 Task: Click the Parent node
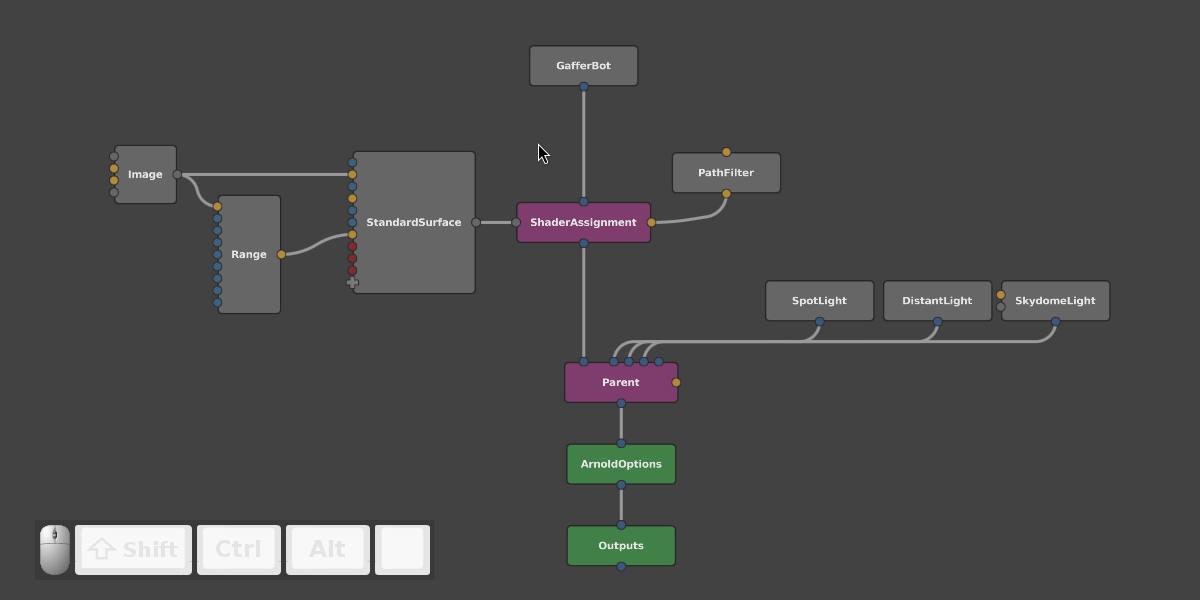[x=621, y=383]
